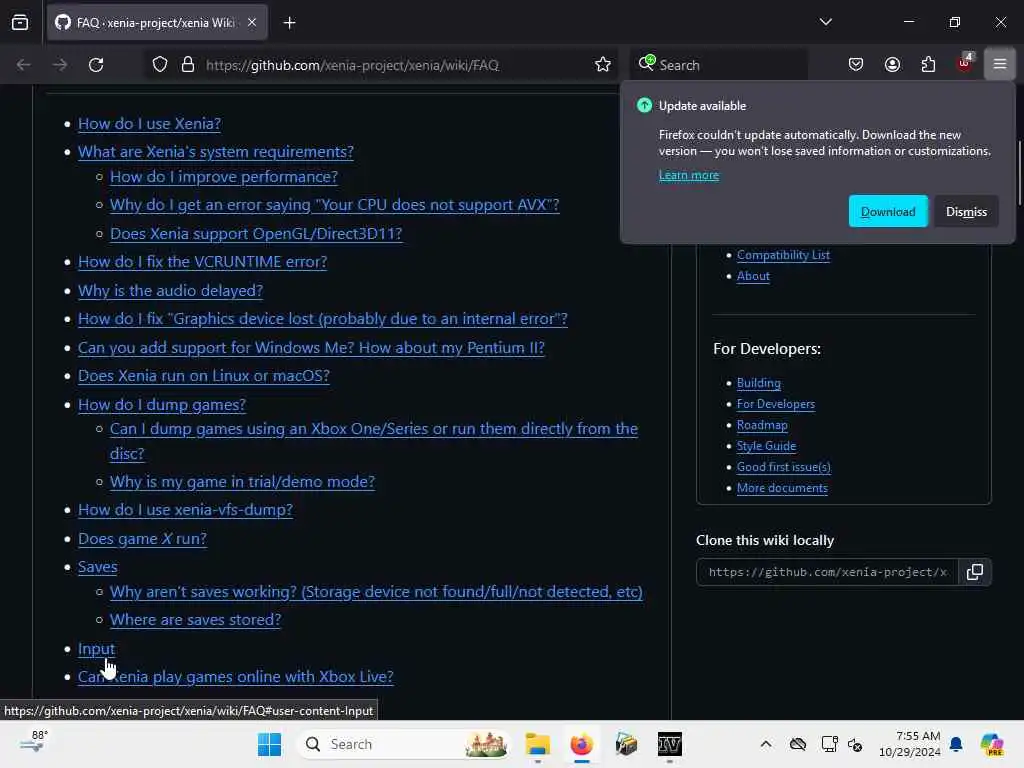
Task: Open the Extensions puzzle icon
Action: pos(928,64)
